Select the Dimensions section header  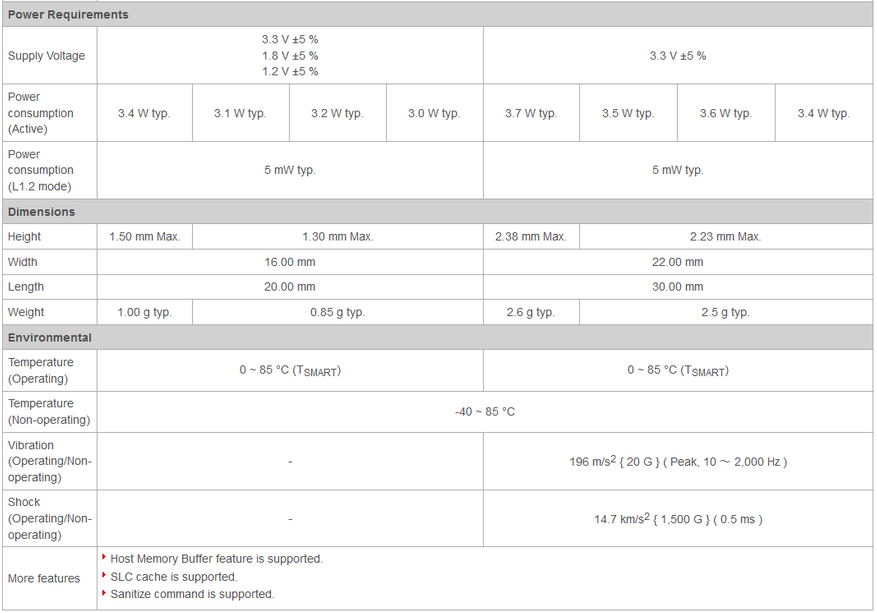[x=42, y=212]
